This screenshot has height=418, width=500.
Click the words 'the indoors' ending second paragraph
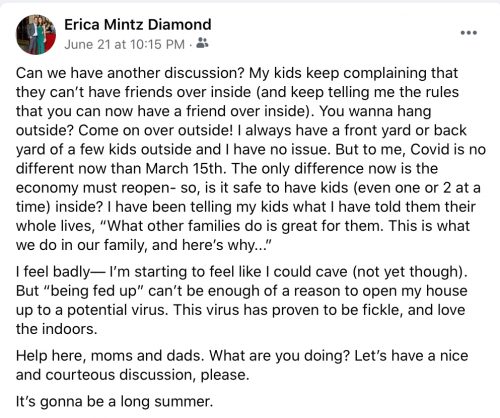click(x=56, y=329)
